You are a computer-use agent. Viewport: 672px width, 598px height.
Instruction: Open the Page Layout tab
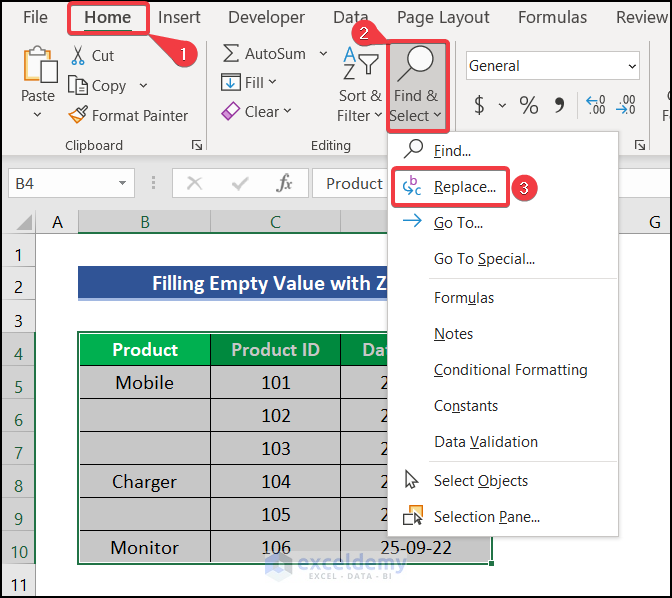pos(443,17)
